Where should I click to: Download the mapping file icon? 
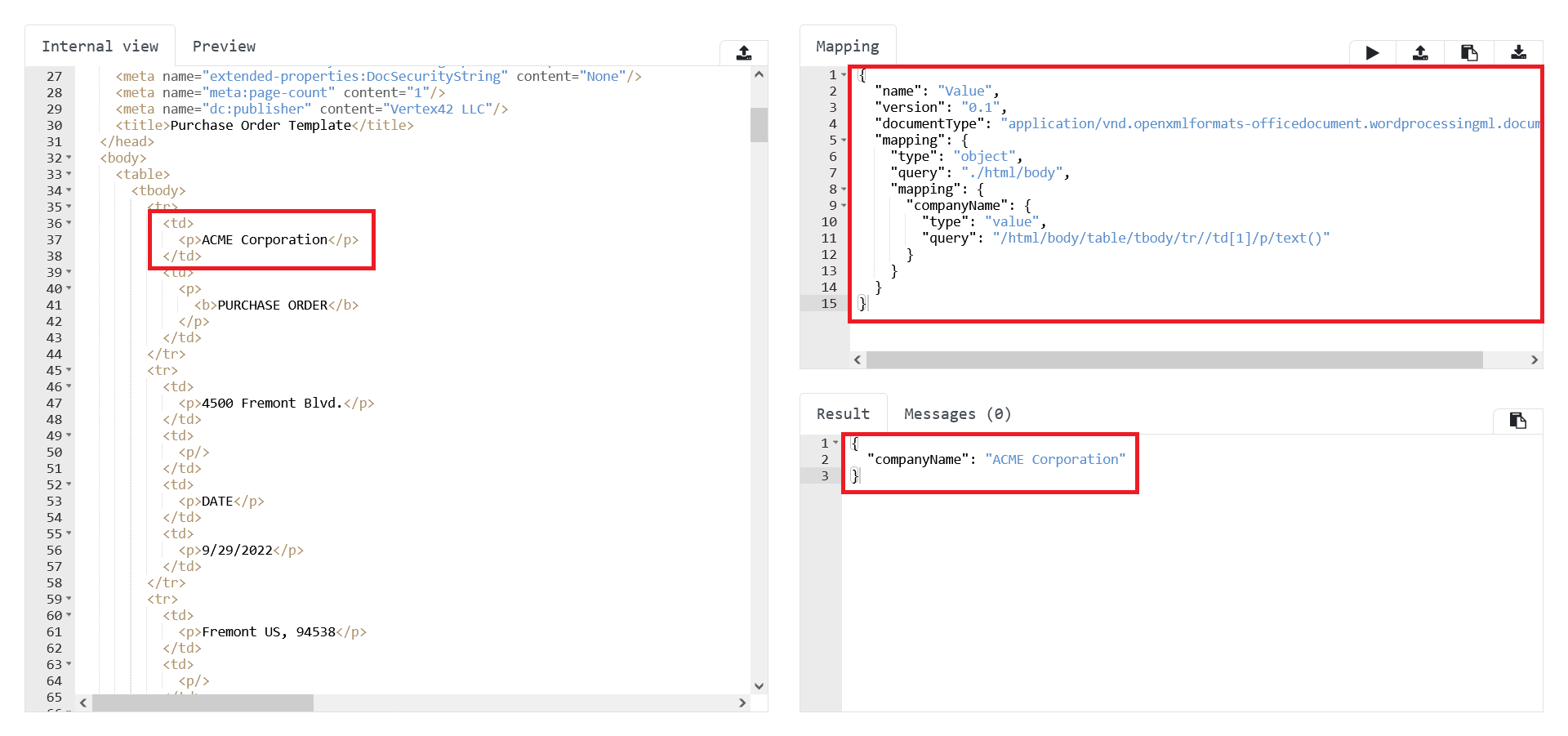coord(1518,53)
